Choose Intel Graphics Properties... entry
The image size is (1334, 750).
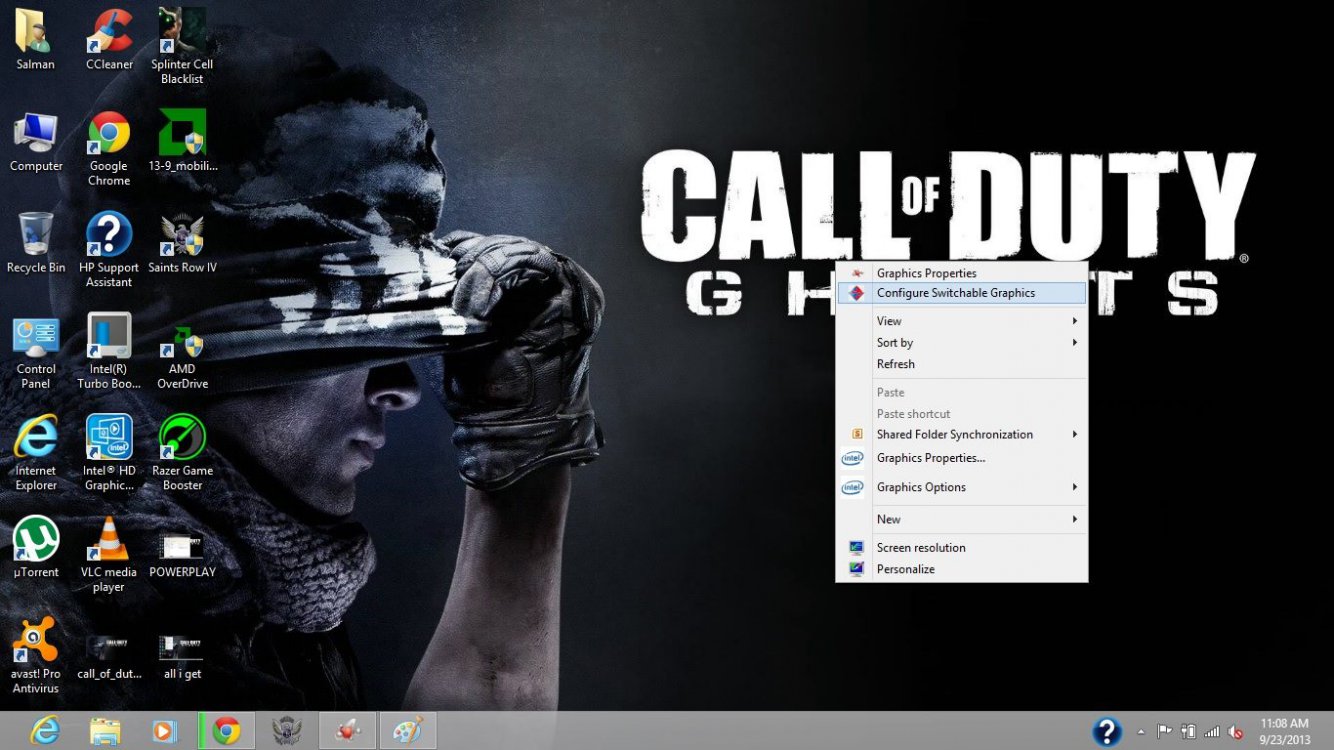962,458
